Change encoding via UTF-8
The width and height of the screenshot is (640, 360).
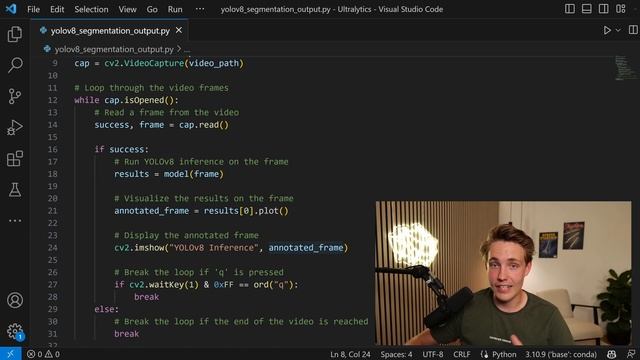pos(433,354)
